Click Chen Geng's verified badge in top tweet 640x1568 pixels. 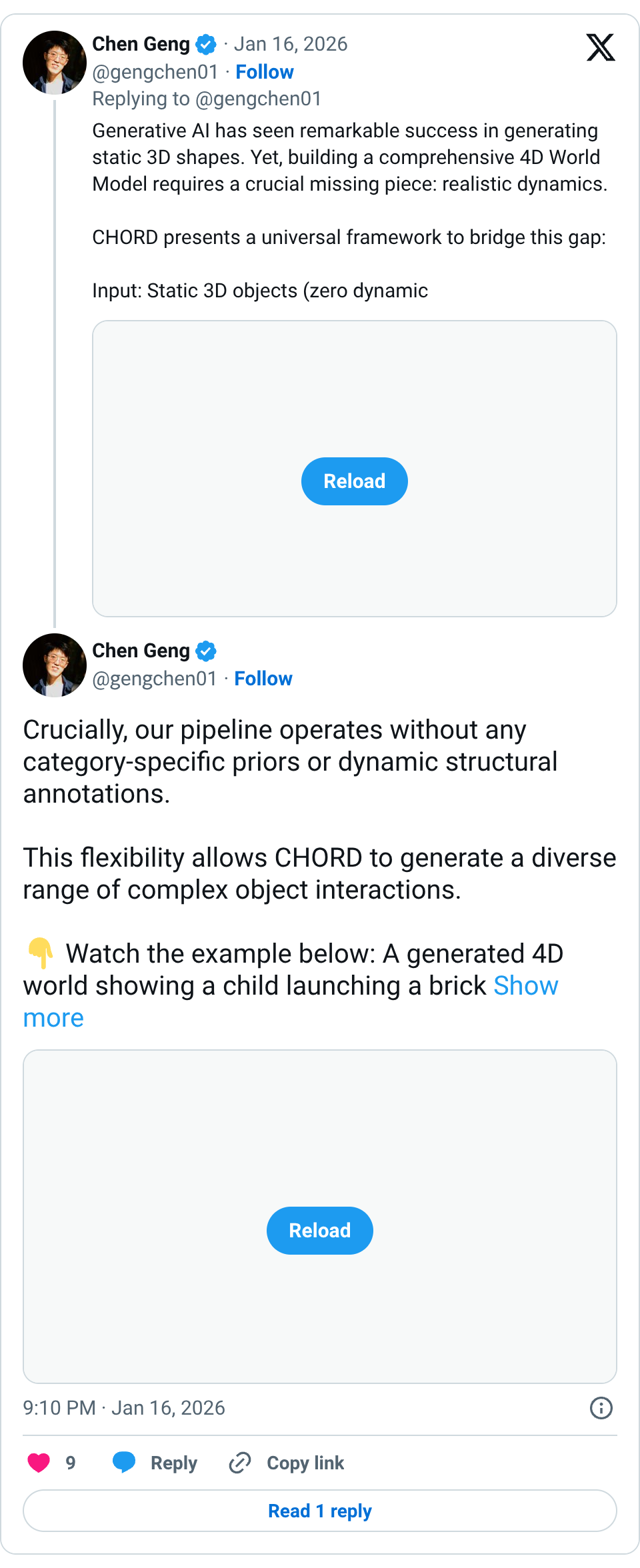pos(206,43)
